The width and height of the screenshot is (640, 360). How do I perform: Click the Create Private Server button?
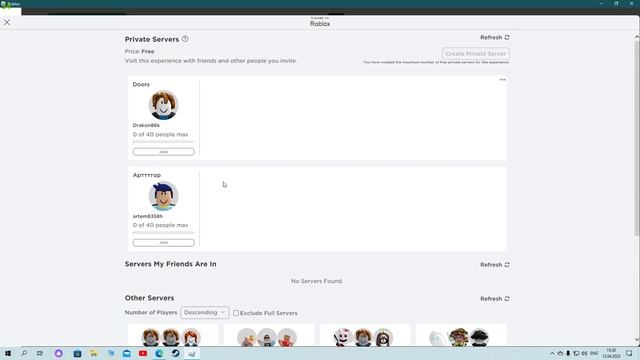click(476, 54)
